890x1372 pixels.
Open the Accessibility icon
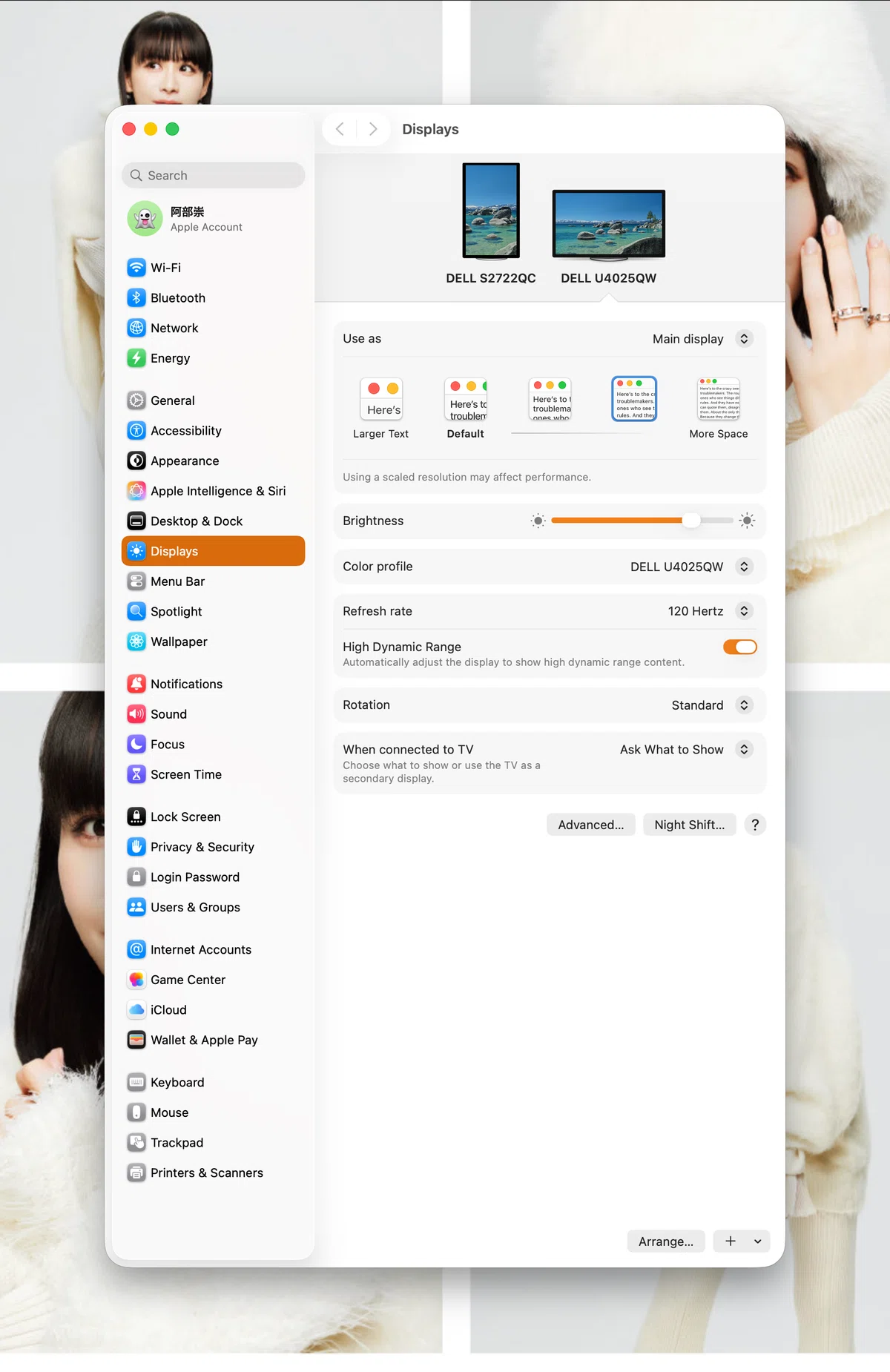click(x=136, y=431)
